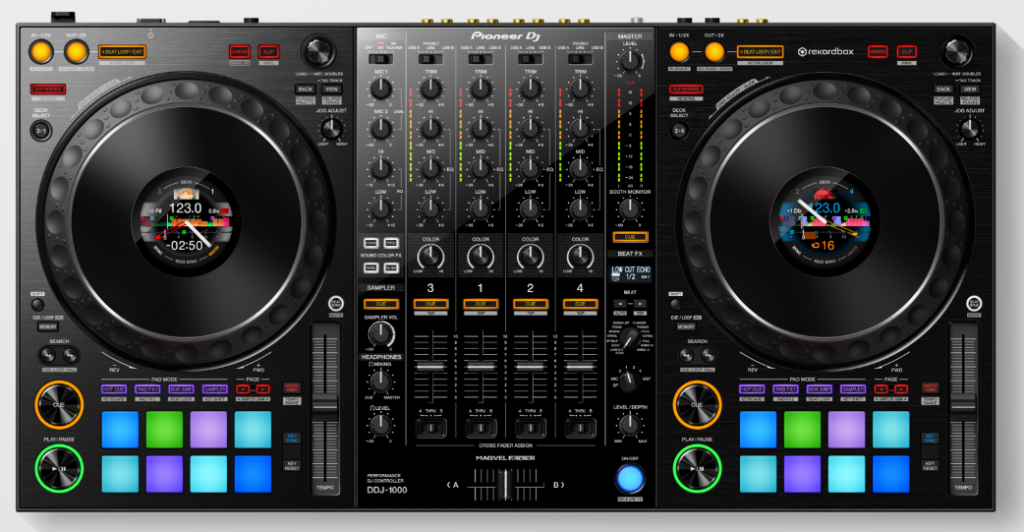Click the right deck browse rotary selector
Screen dimensions: 1024x532
957,51
